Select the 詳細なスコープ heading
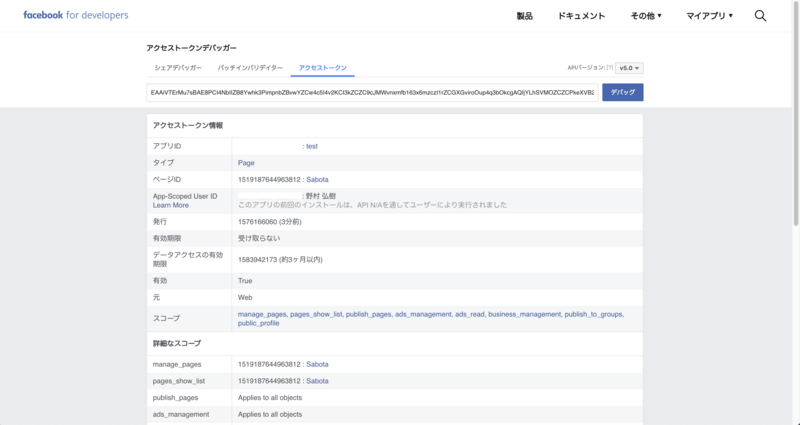Viewport: 800px width, 425px height. click(177, 343)
